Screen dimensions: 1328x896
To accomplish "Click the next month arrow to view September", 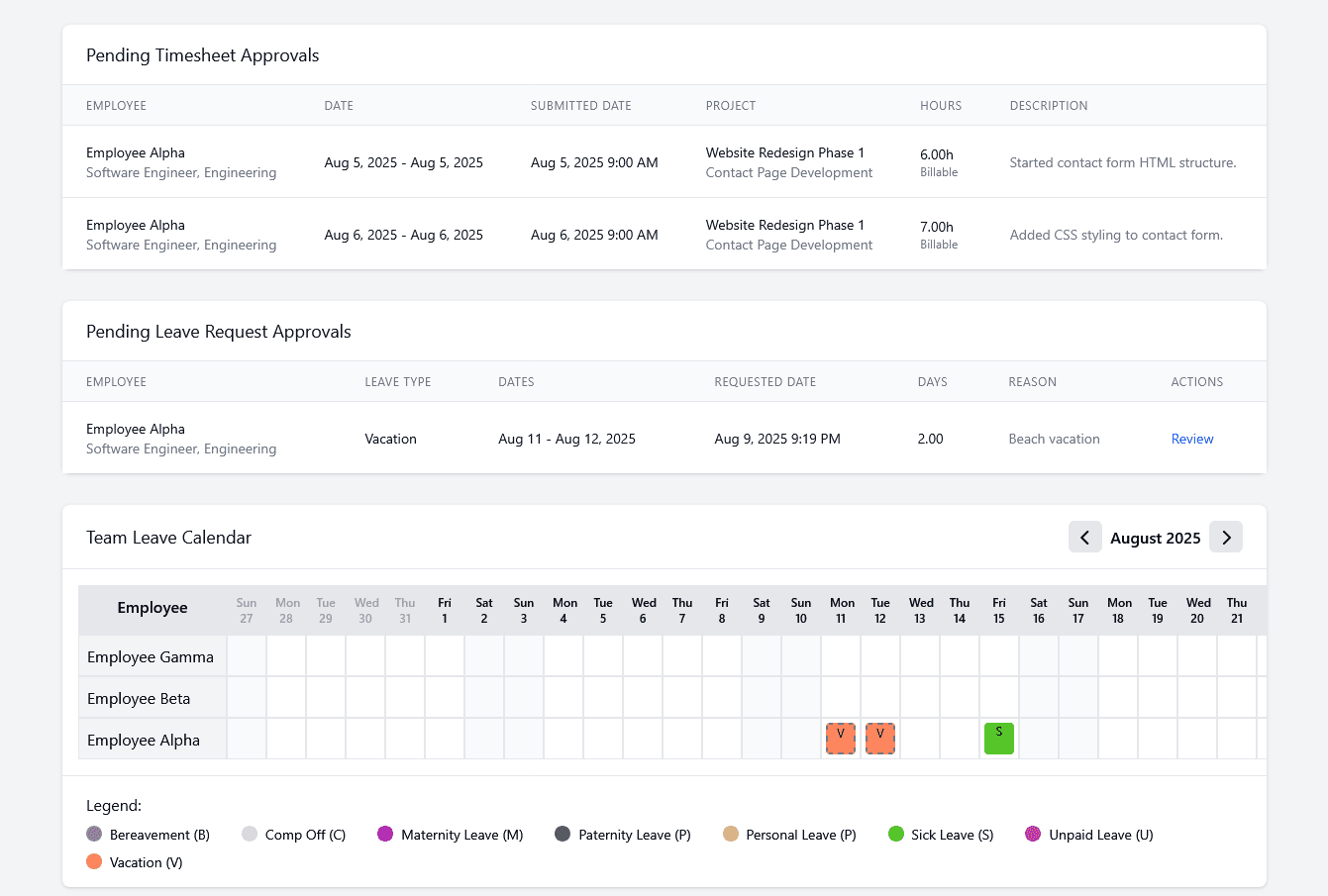I will (x=1225, y=537).
